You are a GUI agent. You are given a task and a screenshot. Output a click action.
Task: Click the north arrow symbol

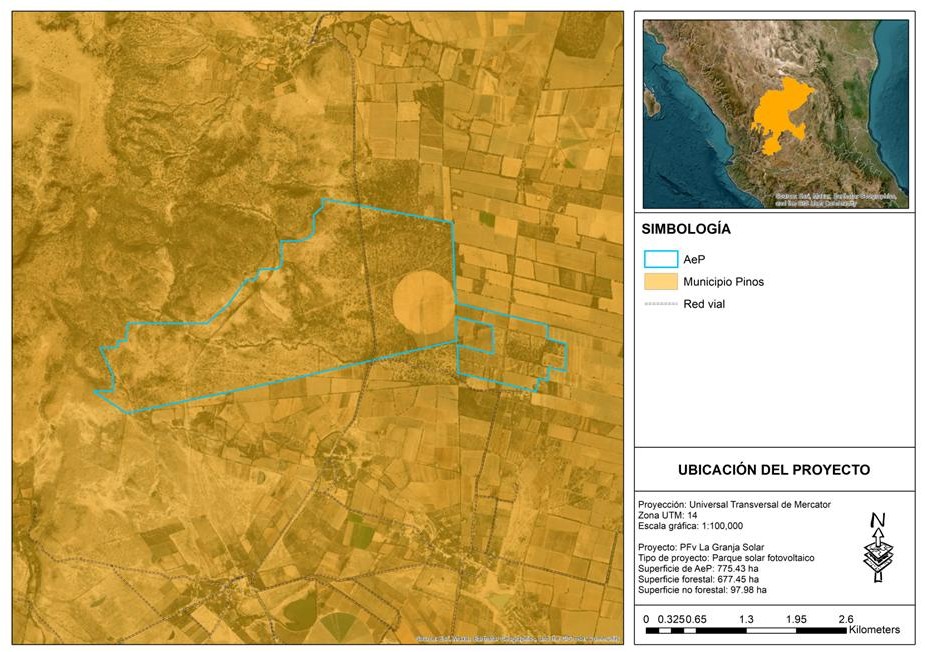pyautogui.click(x=878, y=548)
